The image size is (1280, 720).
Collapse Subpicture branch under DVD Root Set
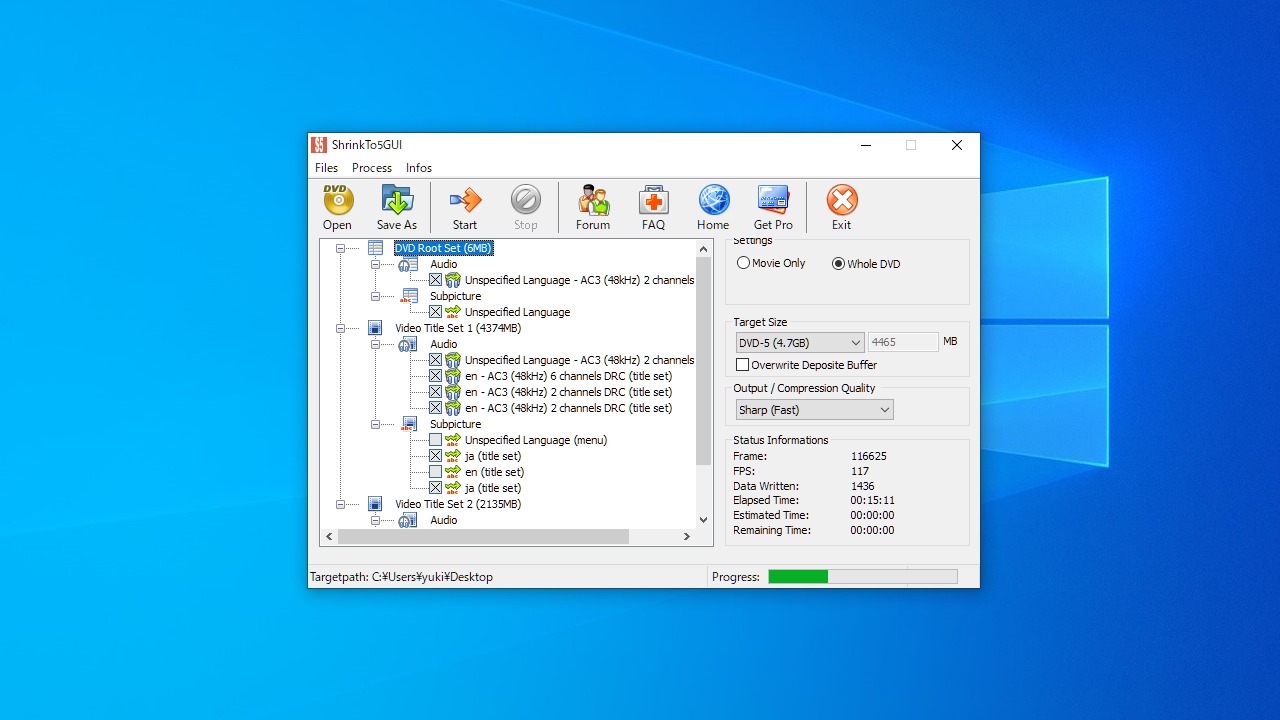[375, 296]
